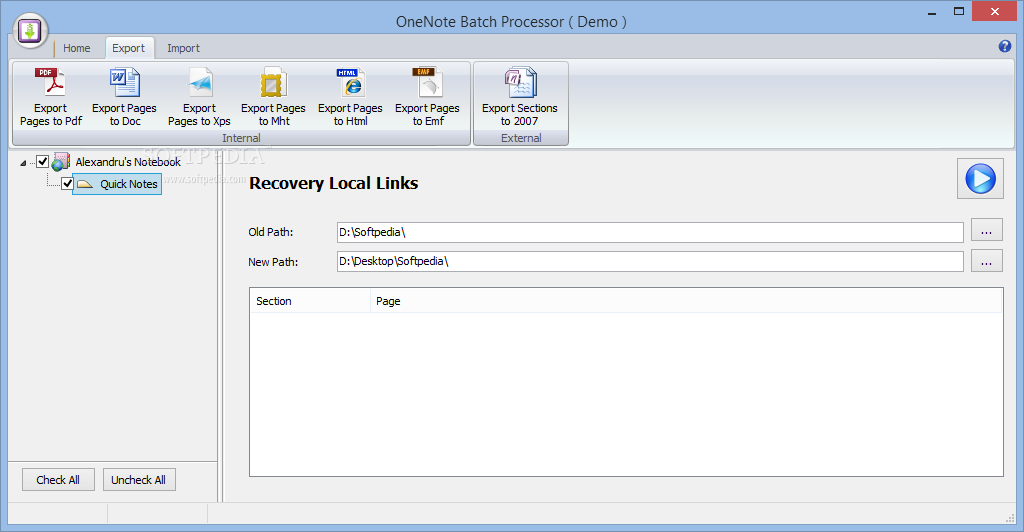Screen dimensions: 1024x532
Task: Minimize the OneNote Batch Processor window
Action: (x=932, y=12)
